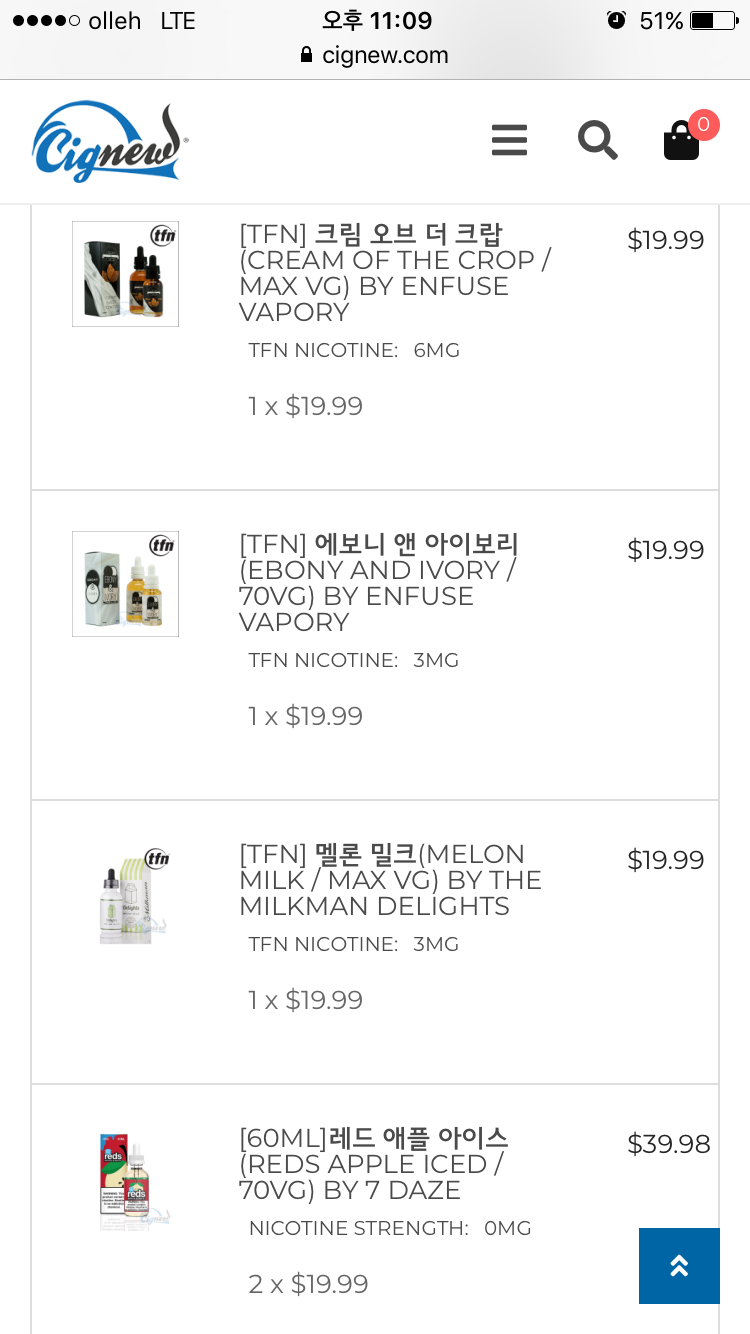
Task: Open Cream of the Crop product thumbnail
Action: tap(125, 274)
